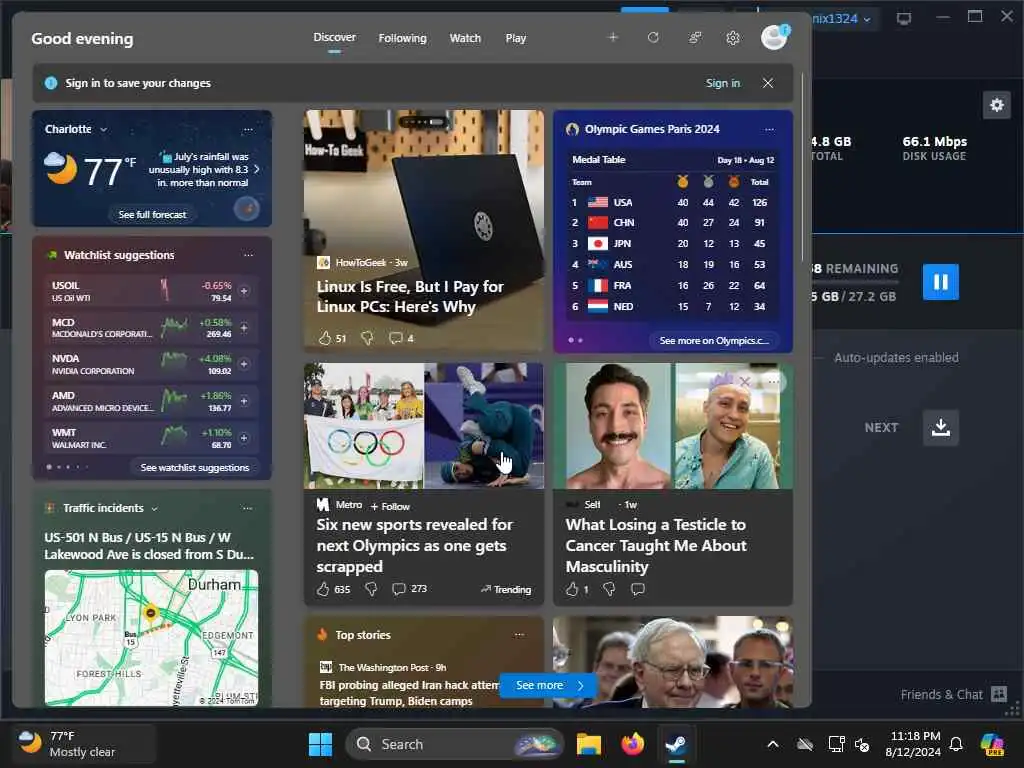The width and height of the screenshot is (1024, 768).
Task: Hide the Masculinity article card
Action: click(745, 381)
